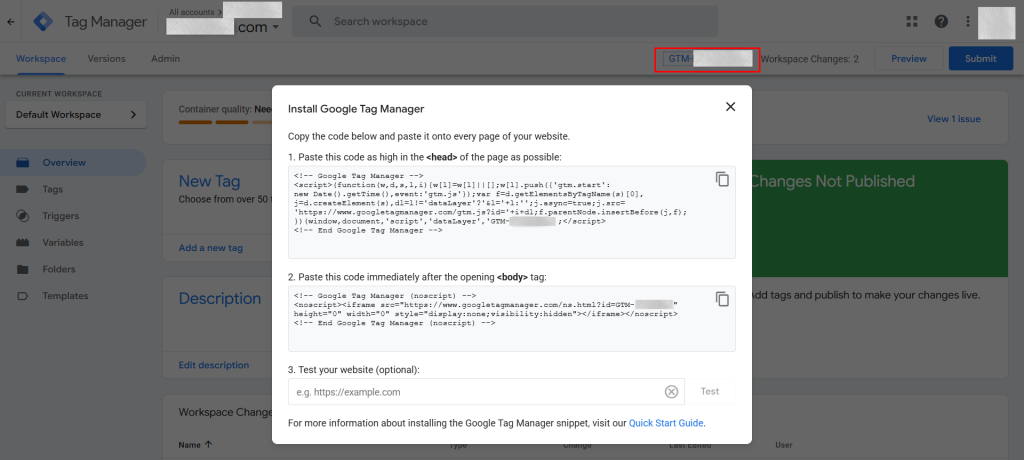Screen dimensions: 1024x460
Task: Click the Description card heading
Action: pos(220,299)
